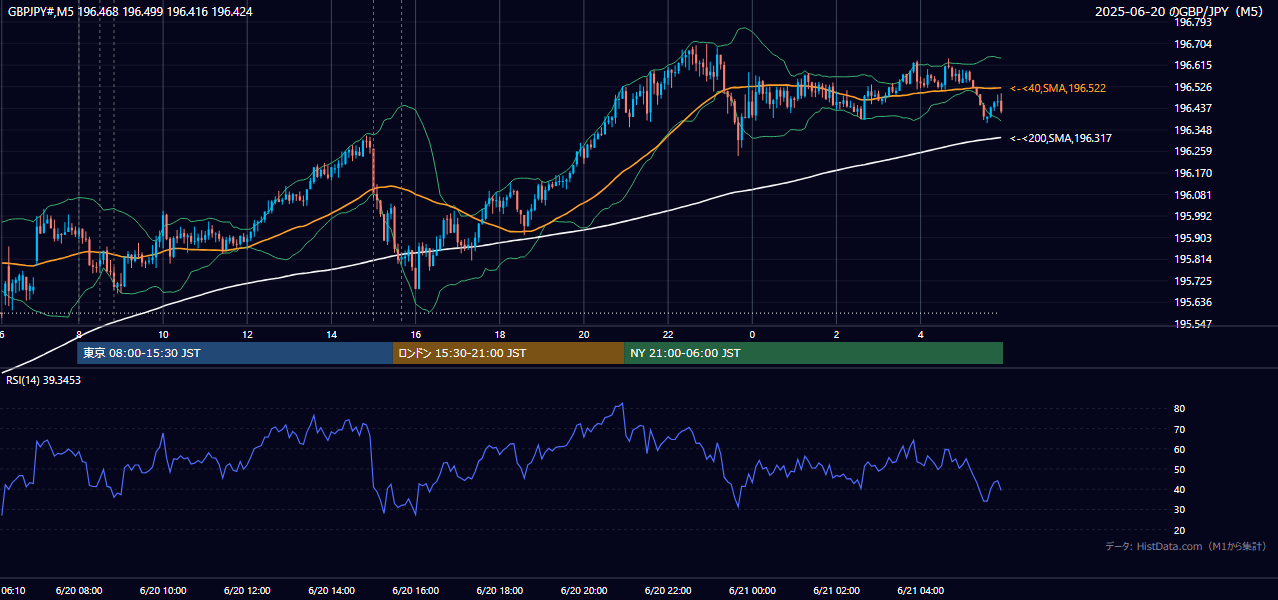Click the 6/20 18:00 time axis label
The width and height of the screenshot is (1278, 600).
499,591
